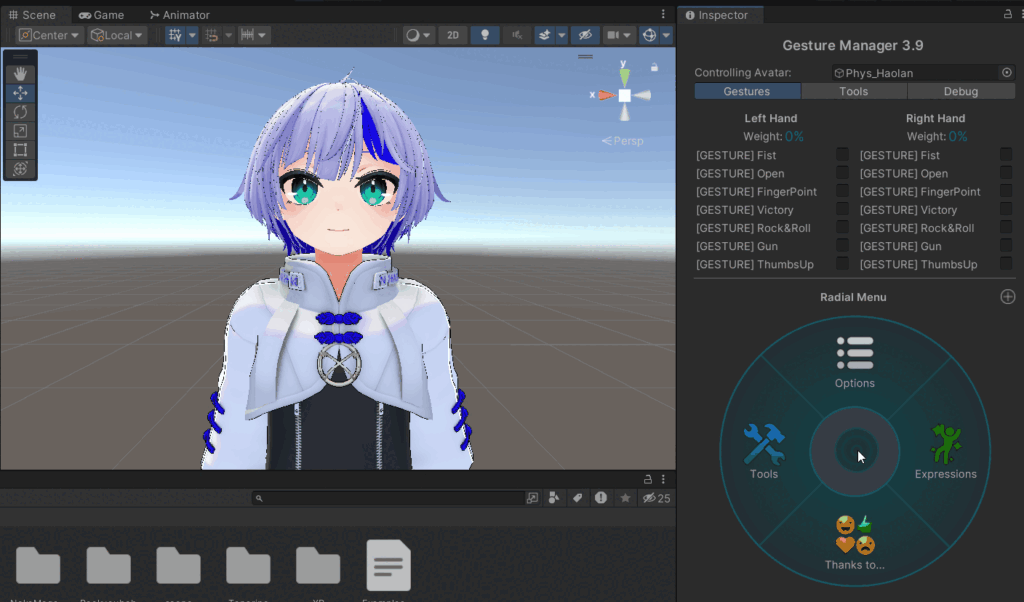Open Expressions in the Radial Menu
Viewport: 1024px width, 602px height.
(946, 452)
